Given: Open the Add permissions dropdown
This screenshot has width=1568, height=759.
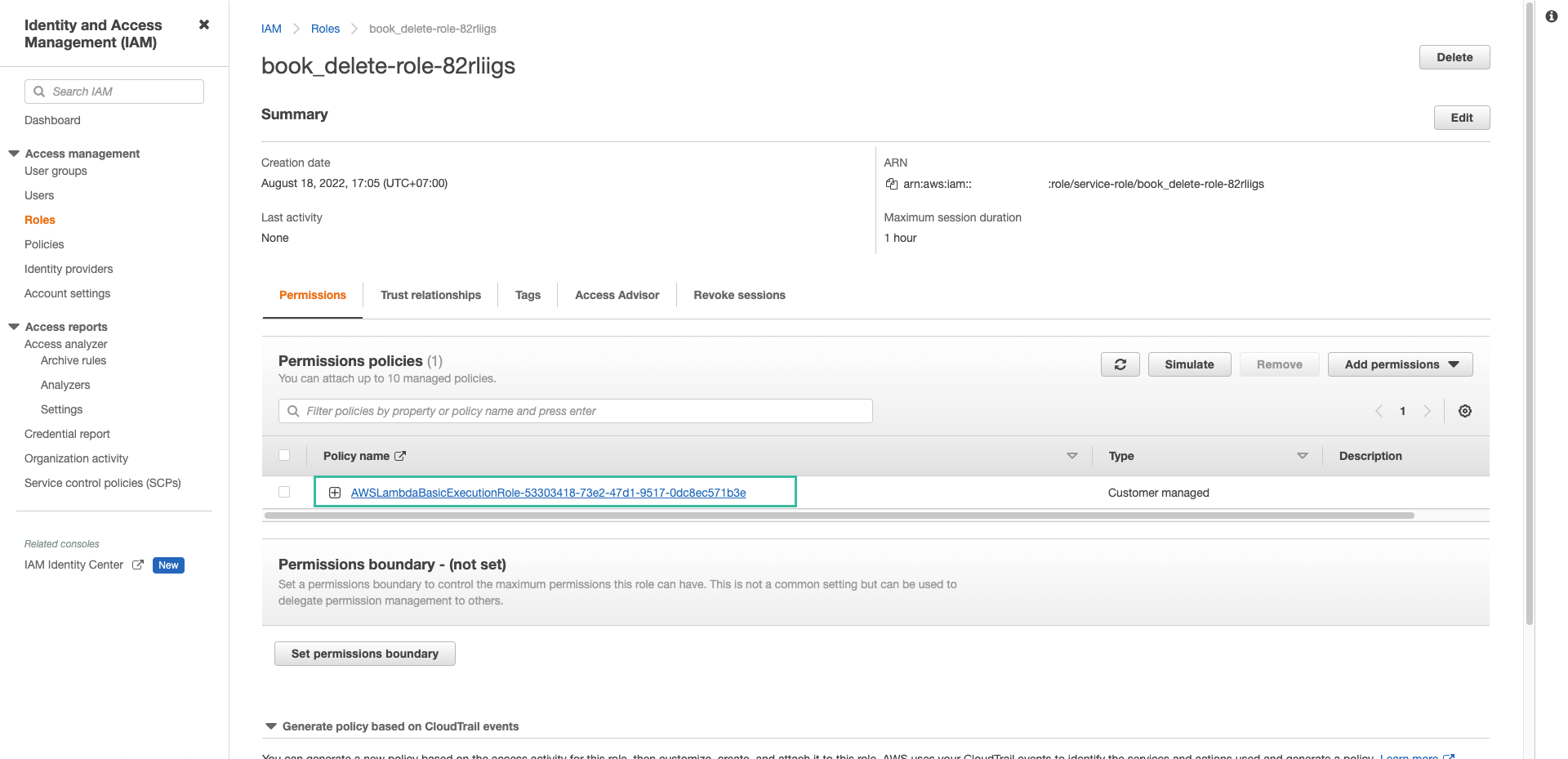Looking at the screenshot, I should 1399,364.
